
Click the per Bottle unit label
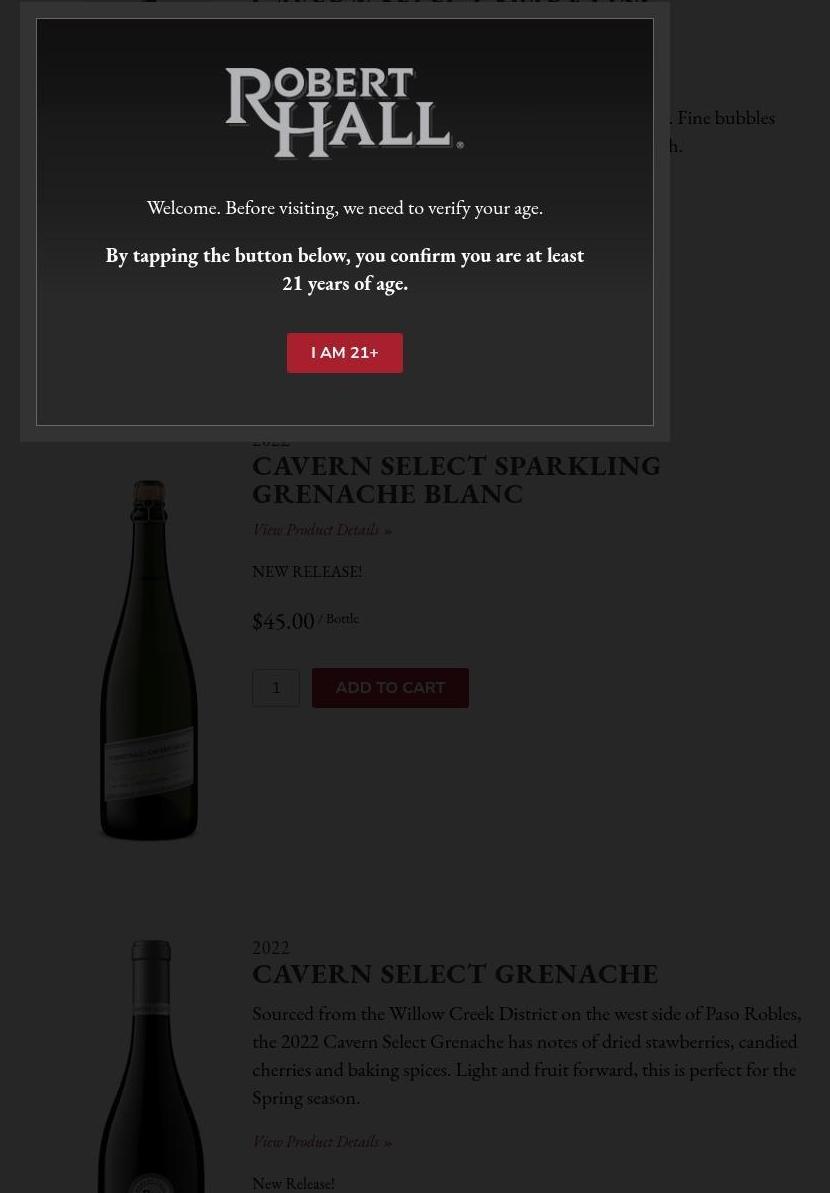339,619
